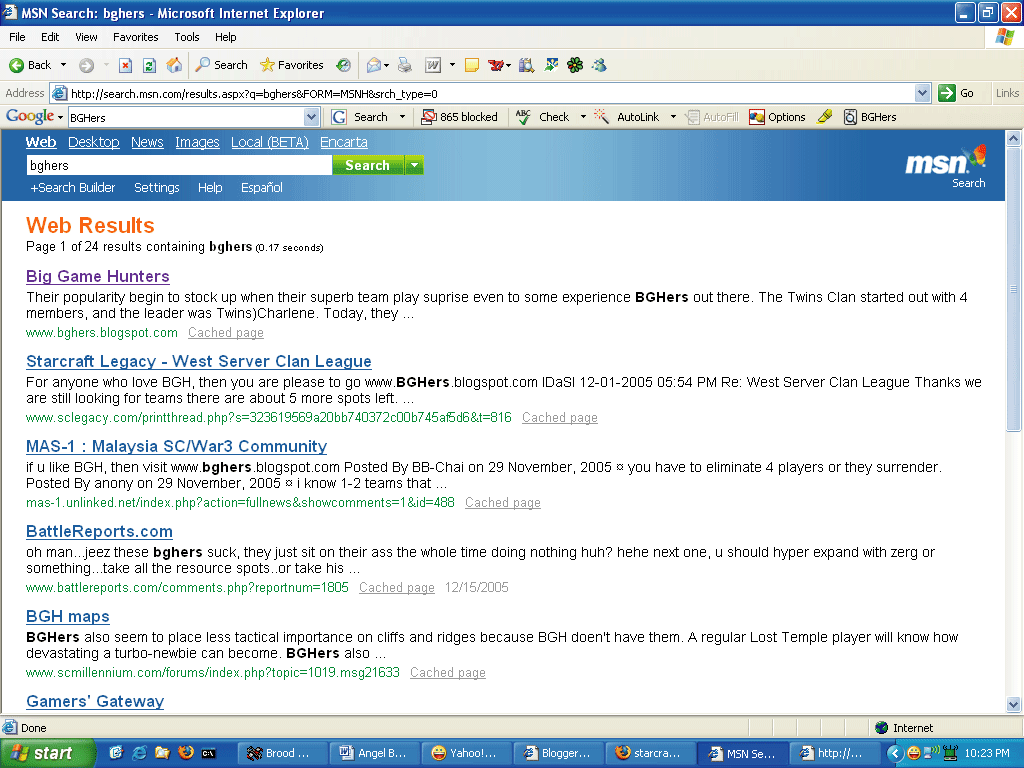Refresh the page using the Refresh icon

[150, 65]
